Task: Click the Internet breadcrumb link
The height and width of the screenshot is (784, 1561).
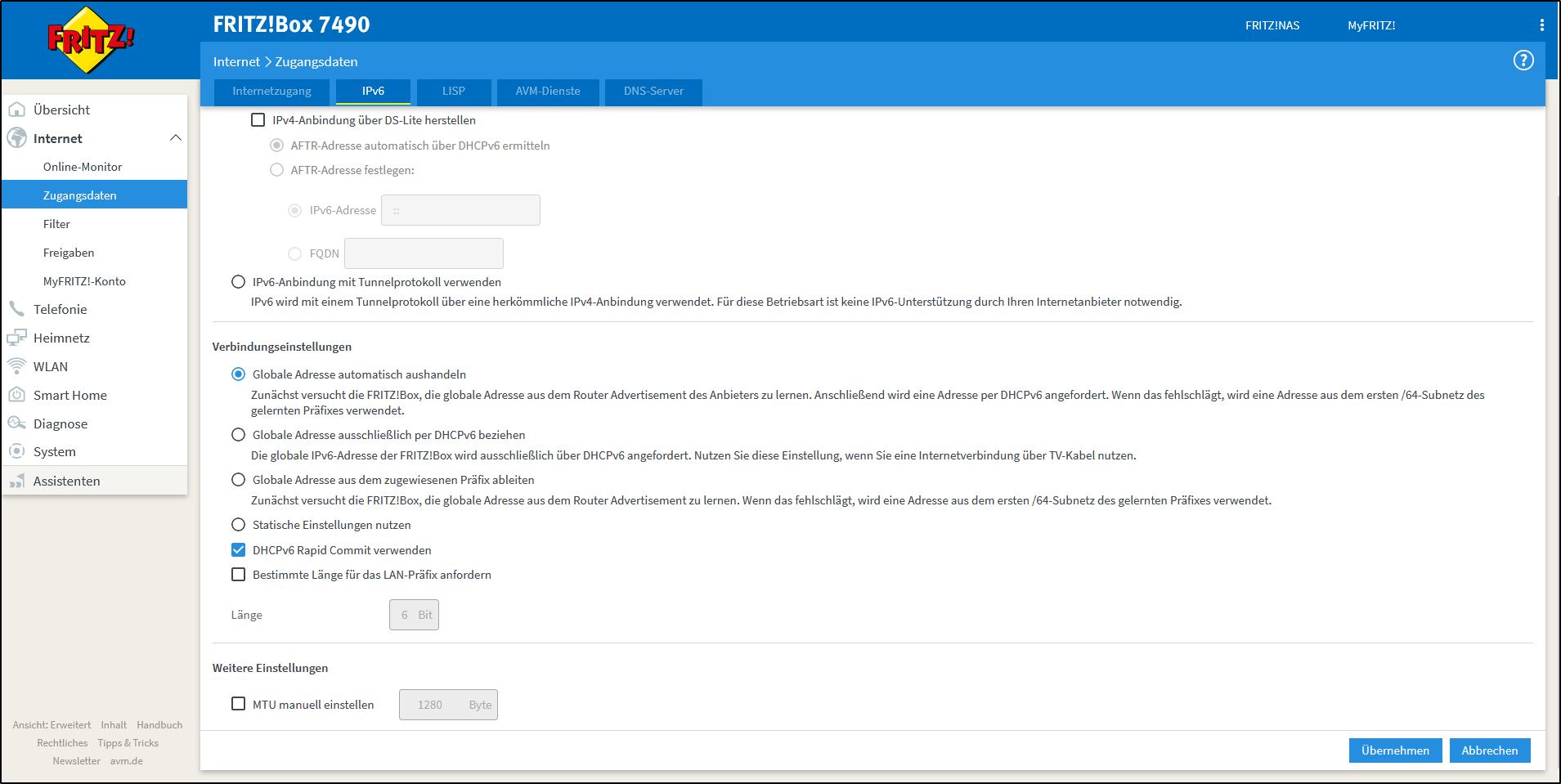Action: pos(236,62)
